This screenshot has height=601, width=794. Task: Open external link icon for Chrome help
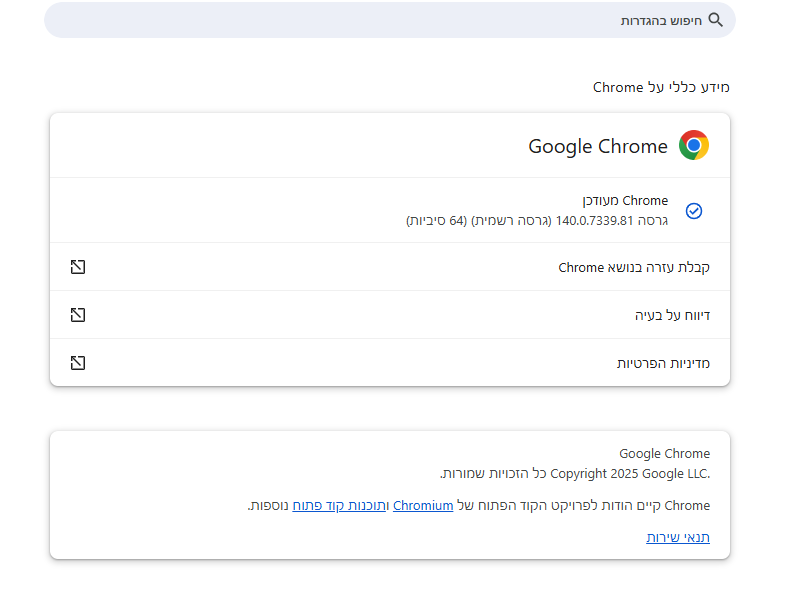78,267
